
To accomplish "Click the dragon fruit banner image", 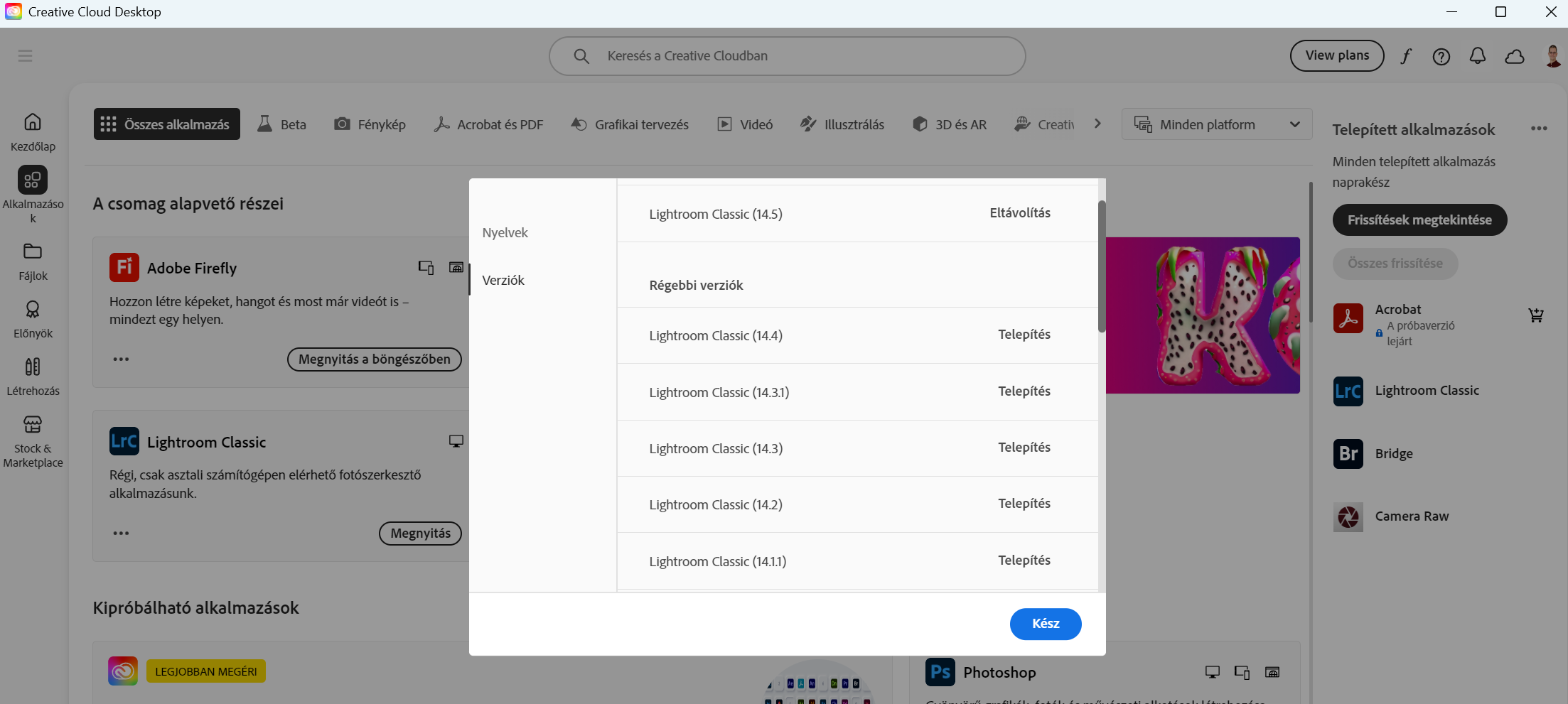I will (1203, 315).
